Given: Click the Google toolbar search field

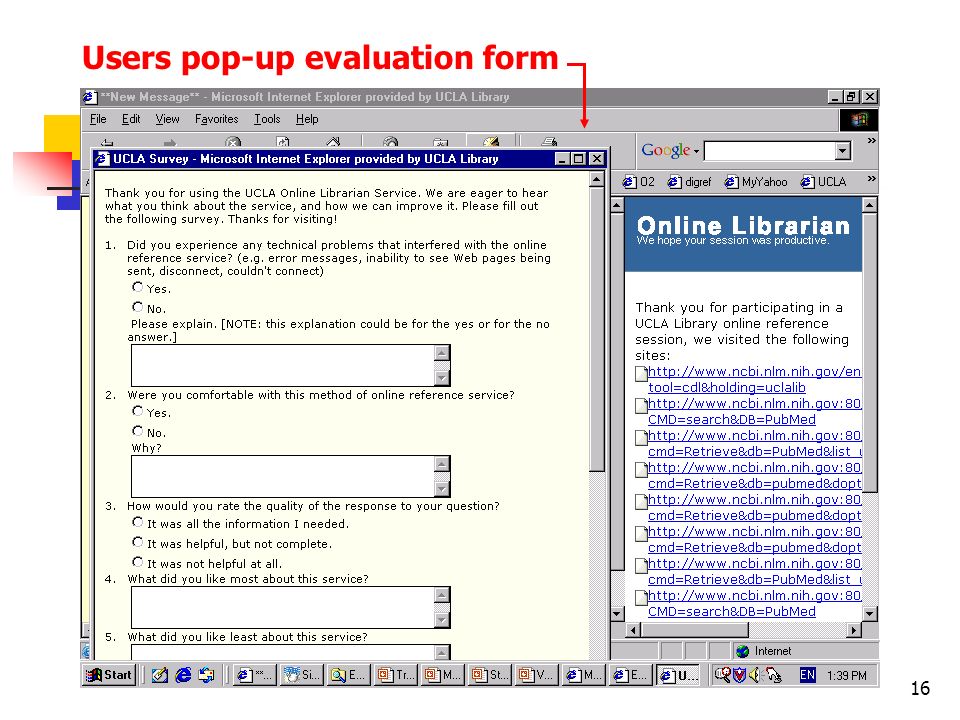Looking at the screenshot, I should [770, 151].
